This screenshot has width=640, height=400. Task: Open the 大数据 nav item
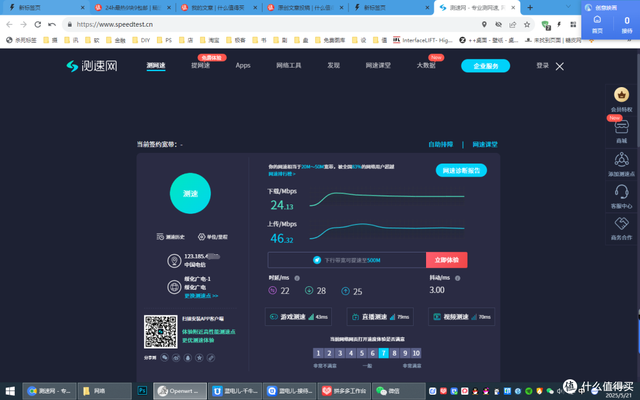[x=426, y=65]
